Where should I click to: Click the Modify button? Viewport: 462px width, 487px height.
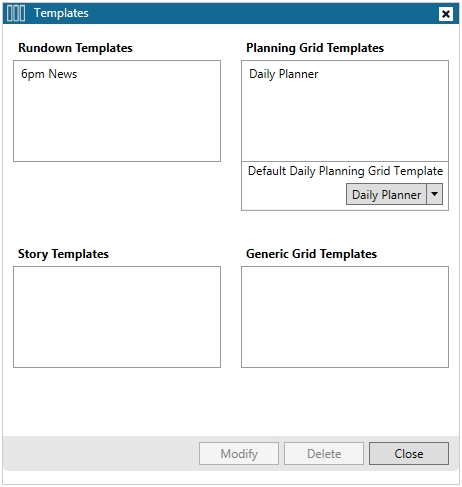[x=239, y=453]
